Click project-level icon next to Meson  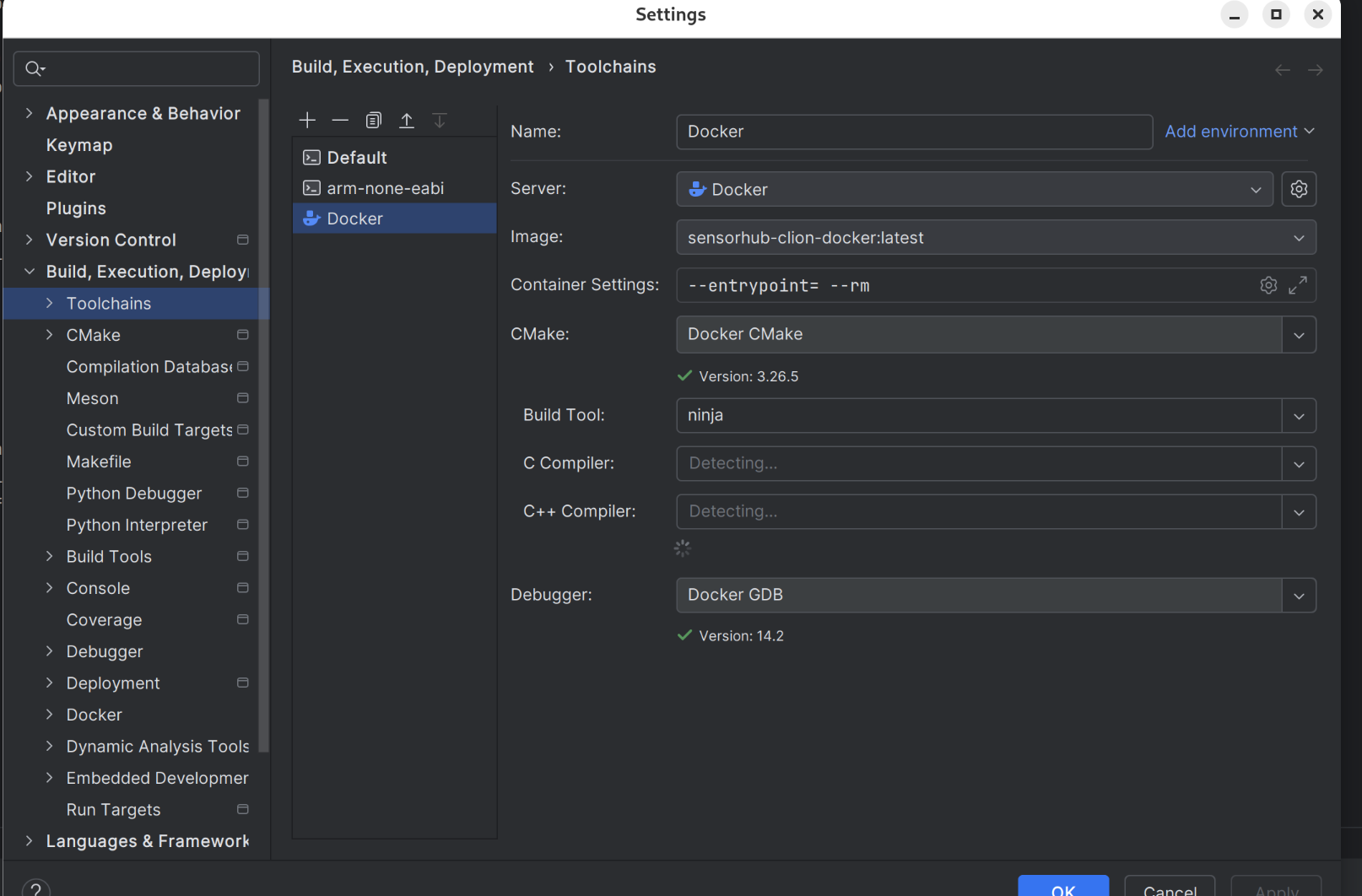click(243, 398)
